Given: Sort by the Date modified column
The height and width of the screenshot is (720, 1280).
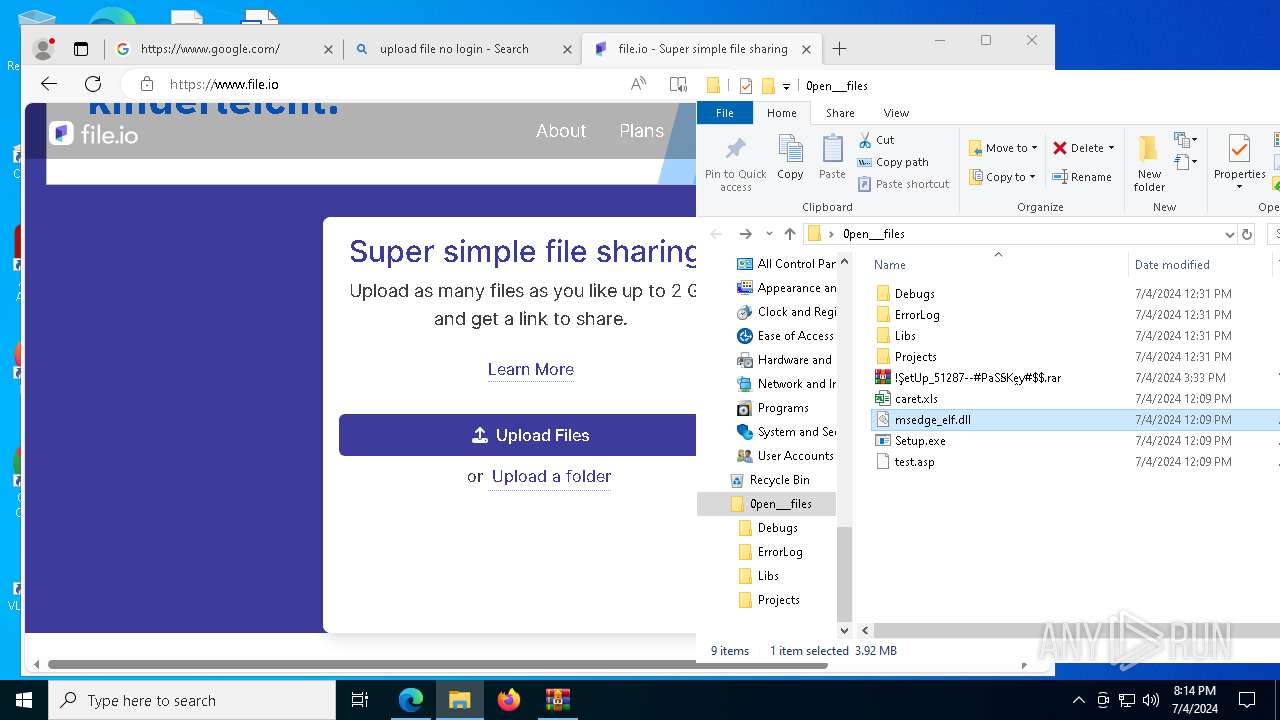Looking at the screenshot, I should click(x=1172, y=265).
